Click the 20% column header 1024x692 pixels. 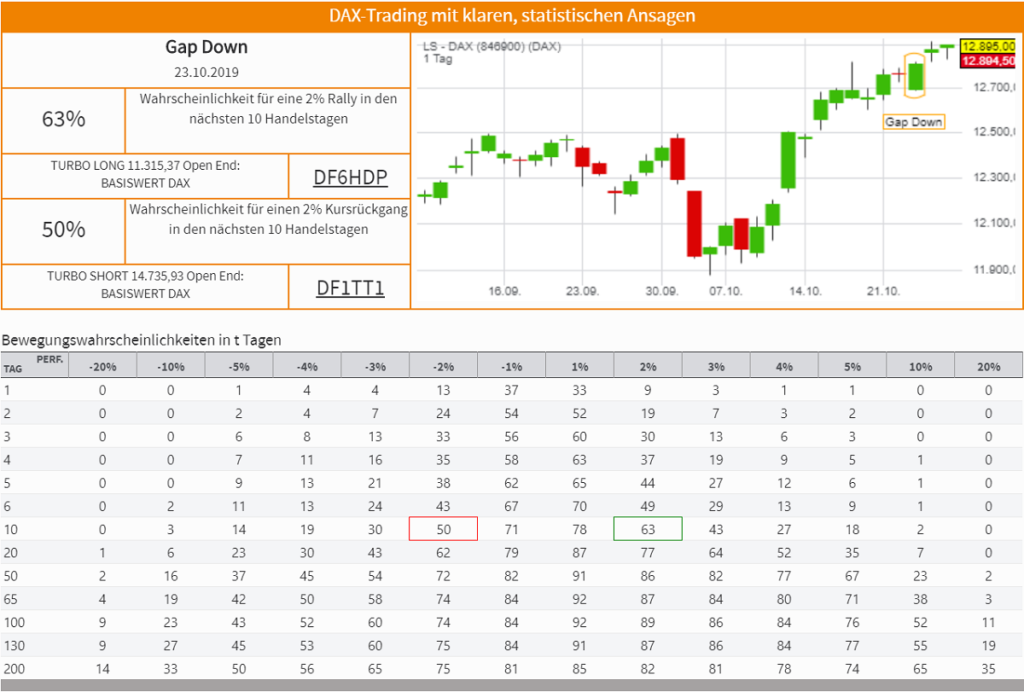pos(988,367)
